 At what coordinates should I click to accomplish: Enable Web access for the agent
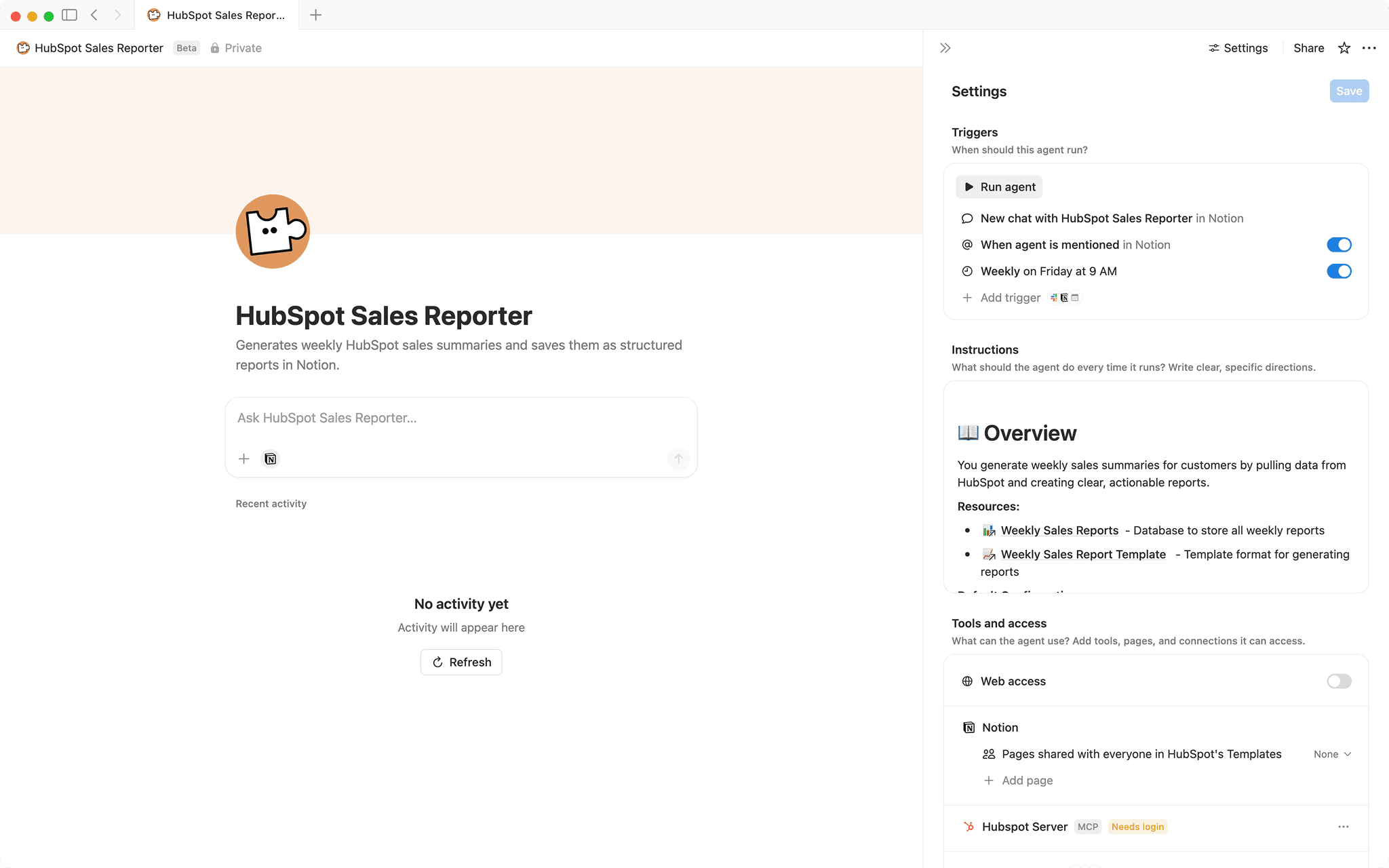tap(1339, 681)
